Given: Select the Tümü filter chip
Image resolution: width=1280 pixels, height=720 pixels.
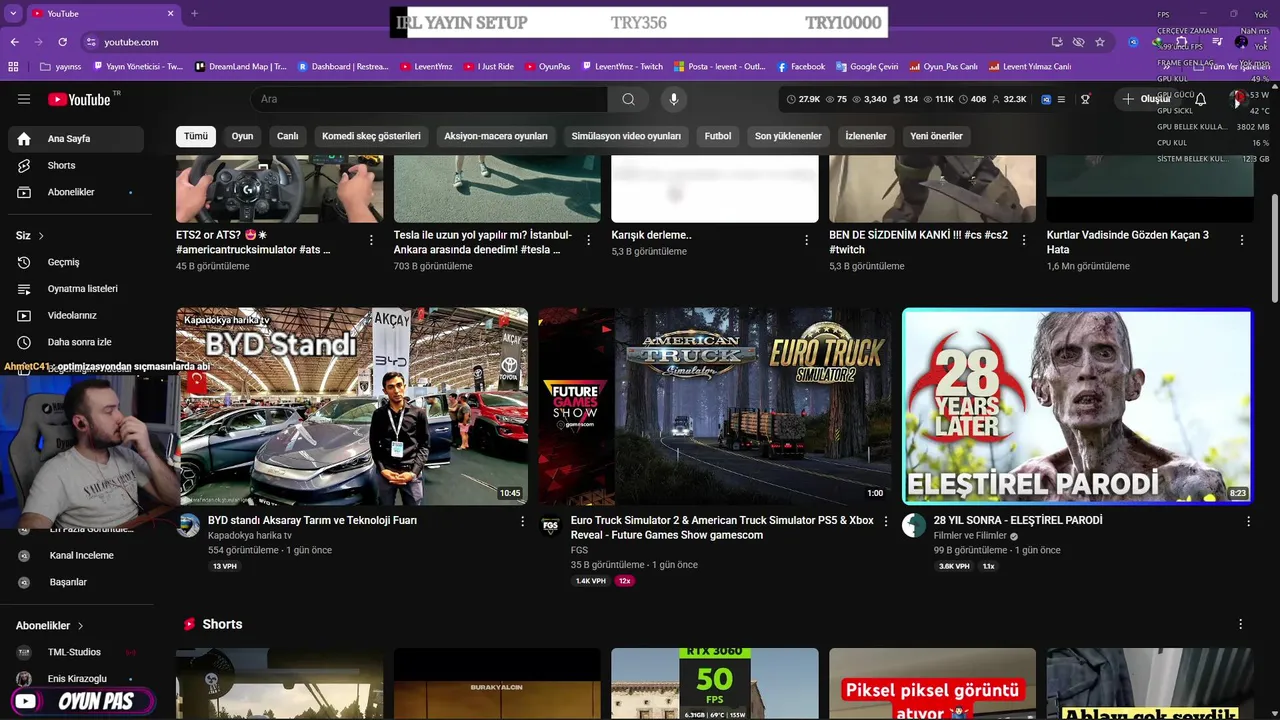Looking at the screenshot, I should pos(196,136).
